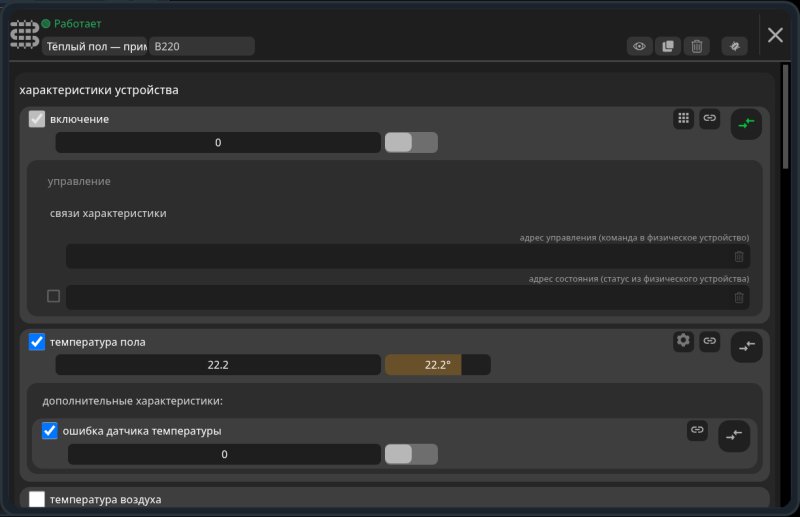
Task: Click the device name field Тёплый пол
Action: [94, 46]
